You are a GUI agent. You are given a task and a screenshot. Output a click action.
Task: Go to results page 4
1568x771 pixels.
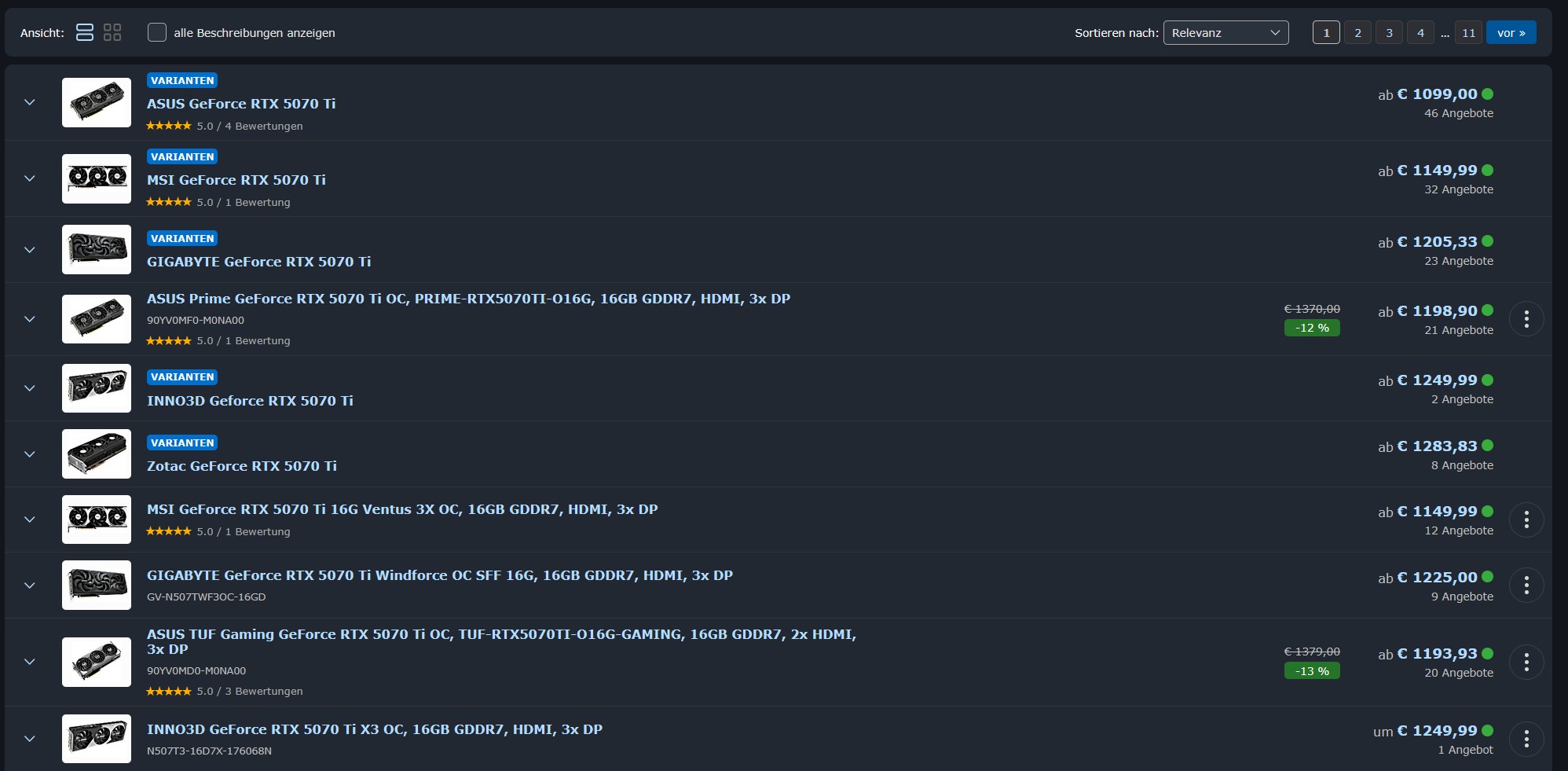tap(1420, 33)
